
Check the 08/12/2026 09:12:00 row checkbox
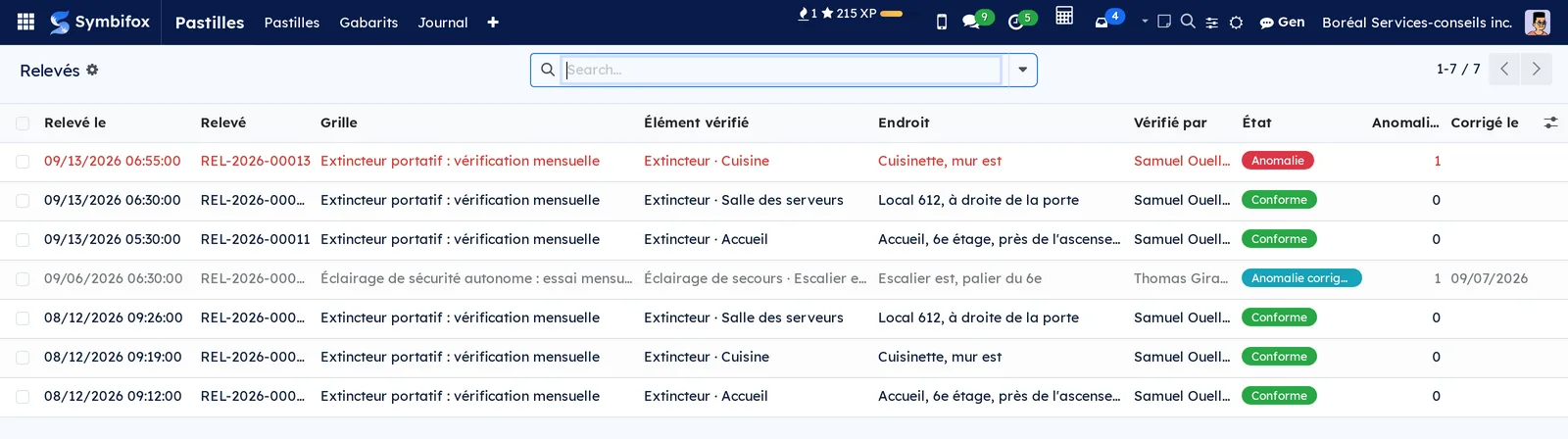point(23,397)
